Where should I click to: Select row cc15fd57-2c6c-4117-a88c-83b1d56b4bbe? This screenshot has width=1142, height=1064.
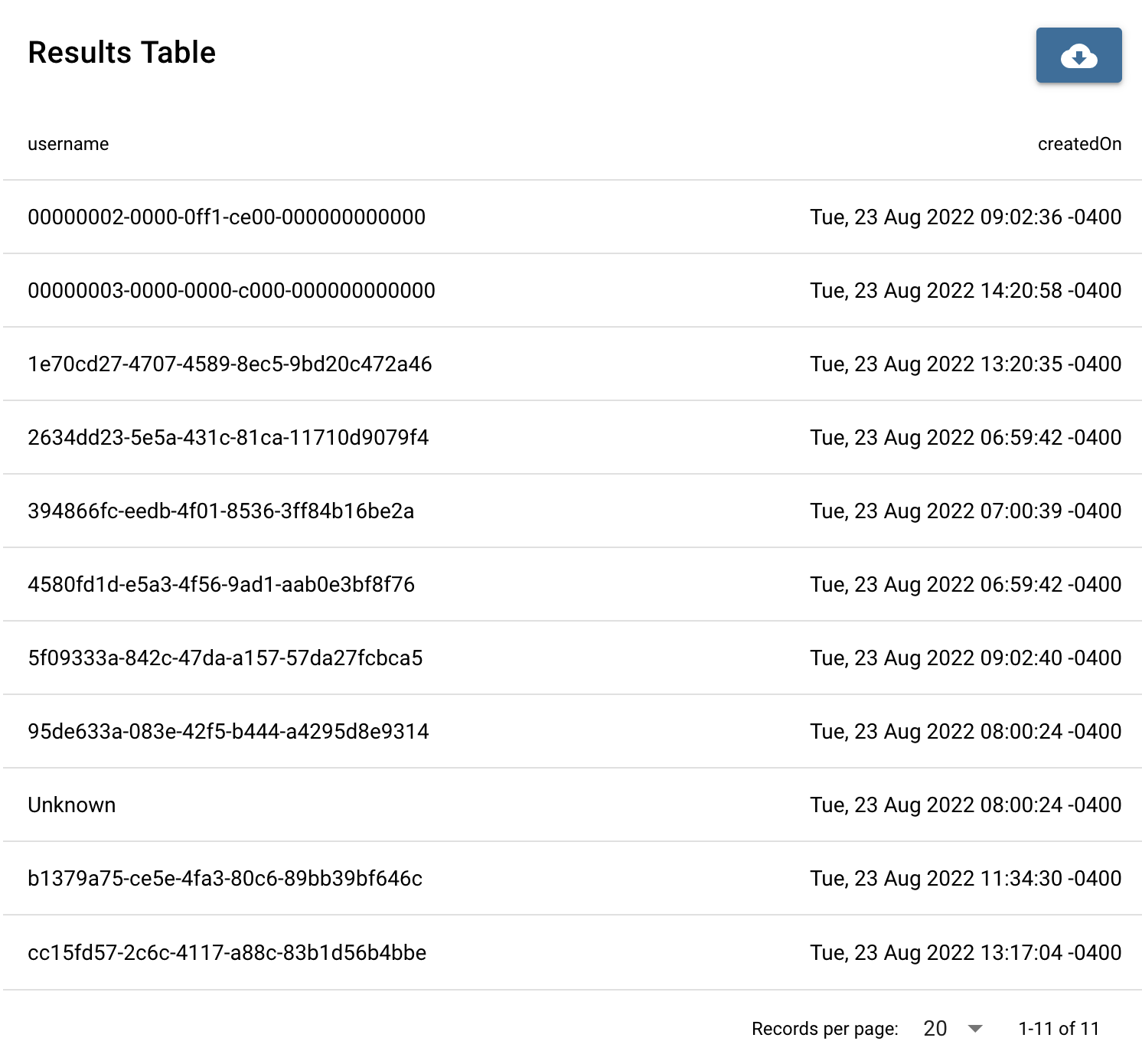tap(573, 953)
